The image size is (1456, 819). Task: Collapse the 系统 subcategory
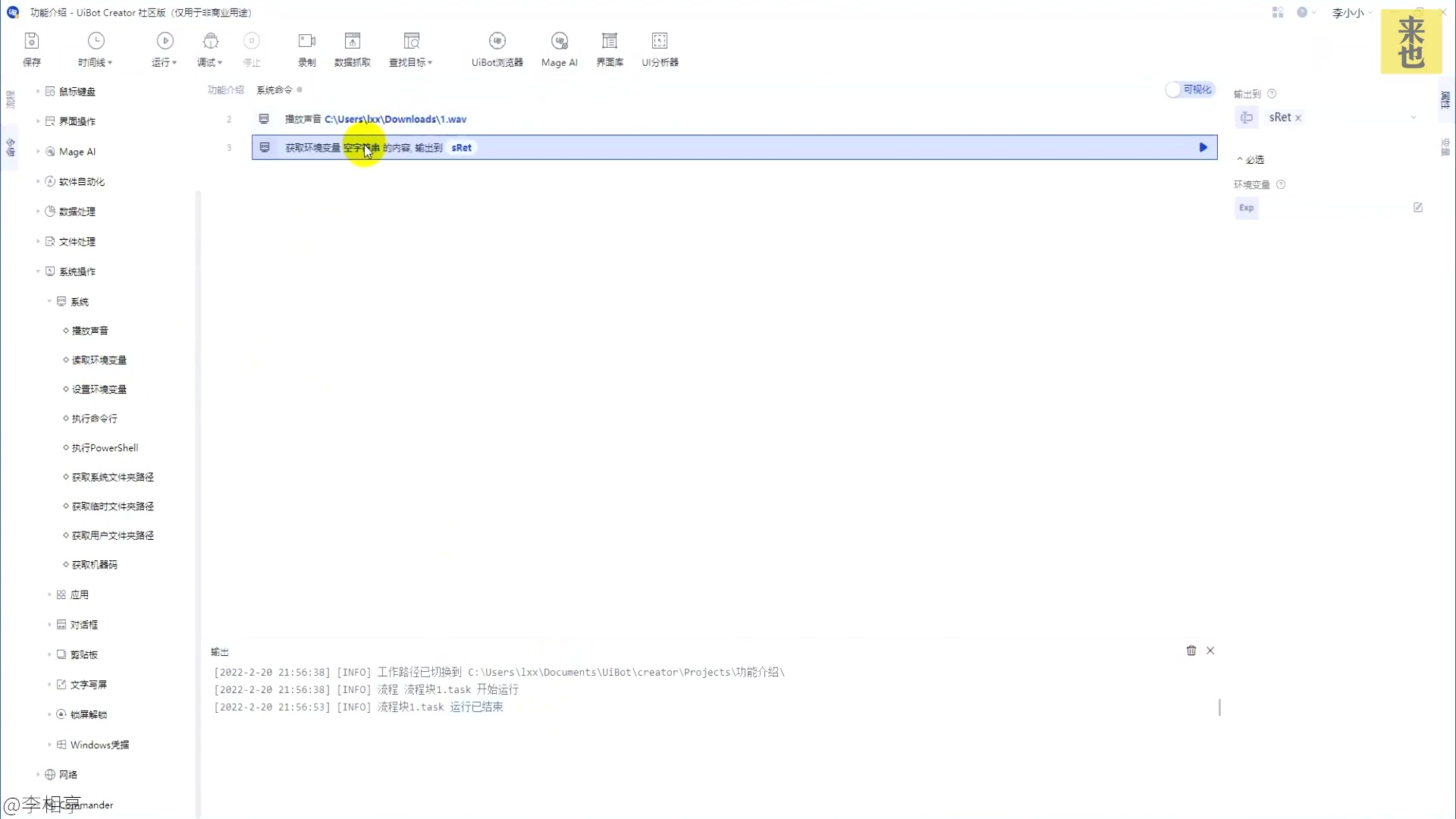49,302
